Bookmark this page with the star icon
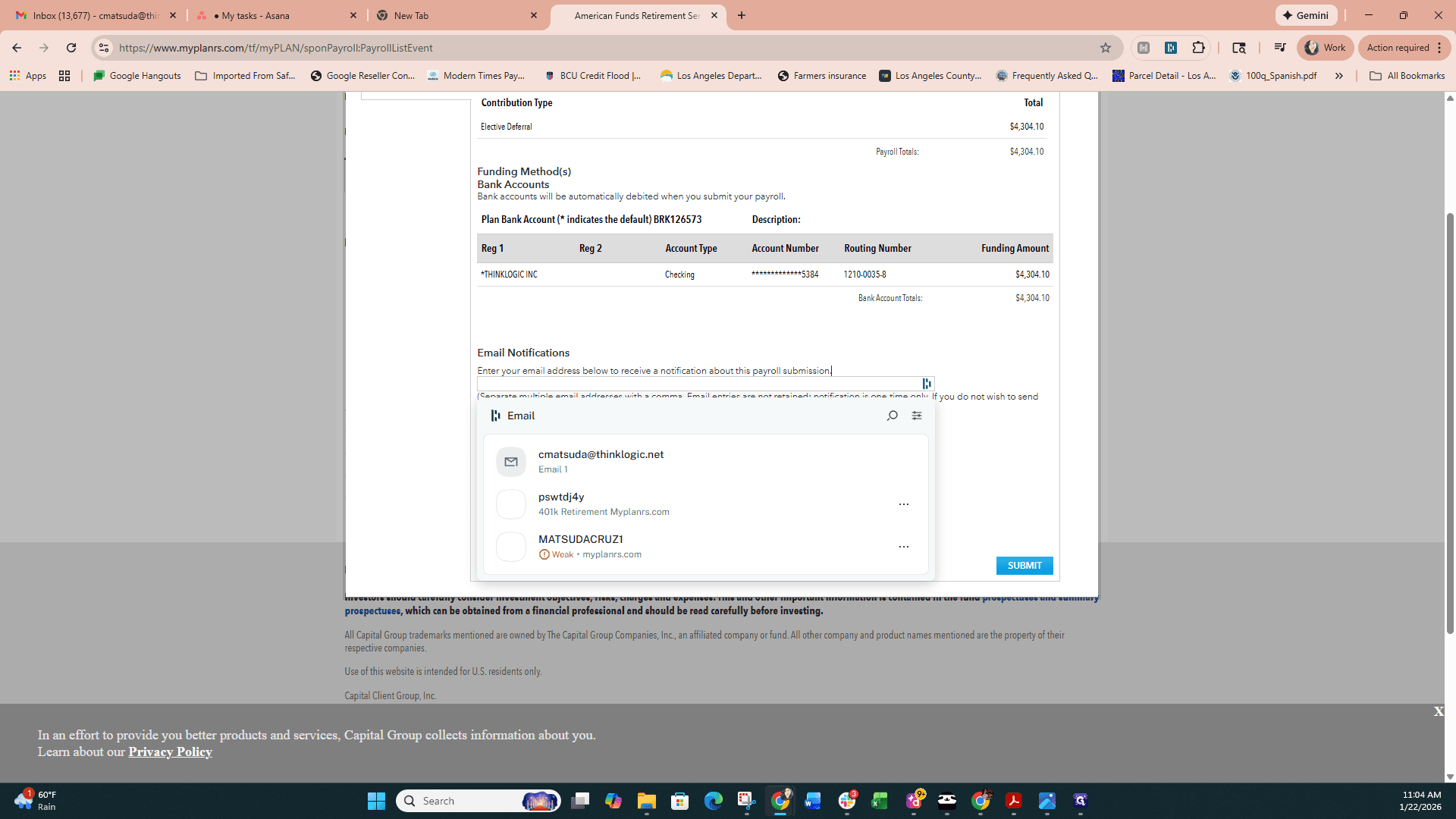This screenshot has width=1456, height=819. [1106, 48]
